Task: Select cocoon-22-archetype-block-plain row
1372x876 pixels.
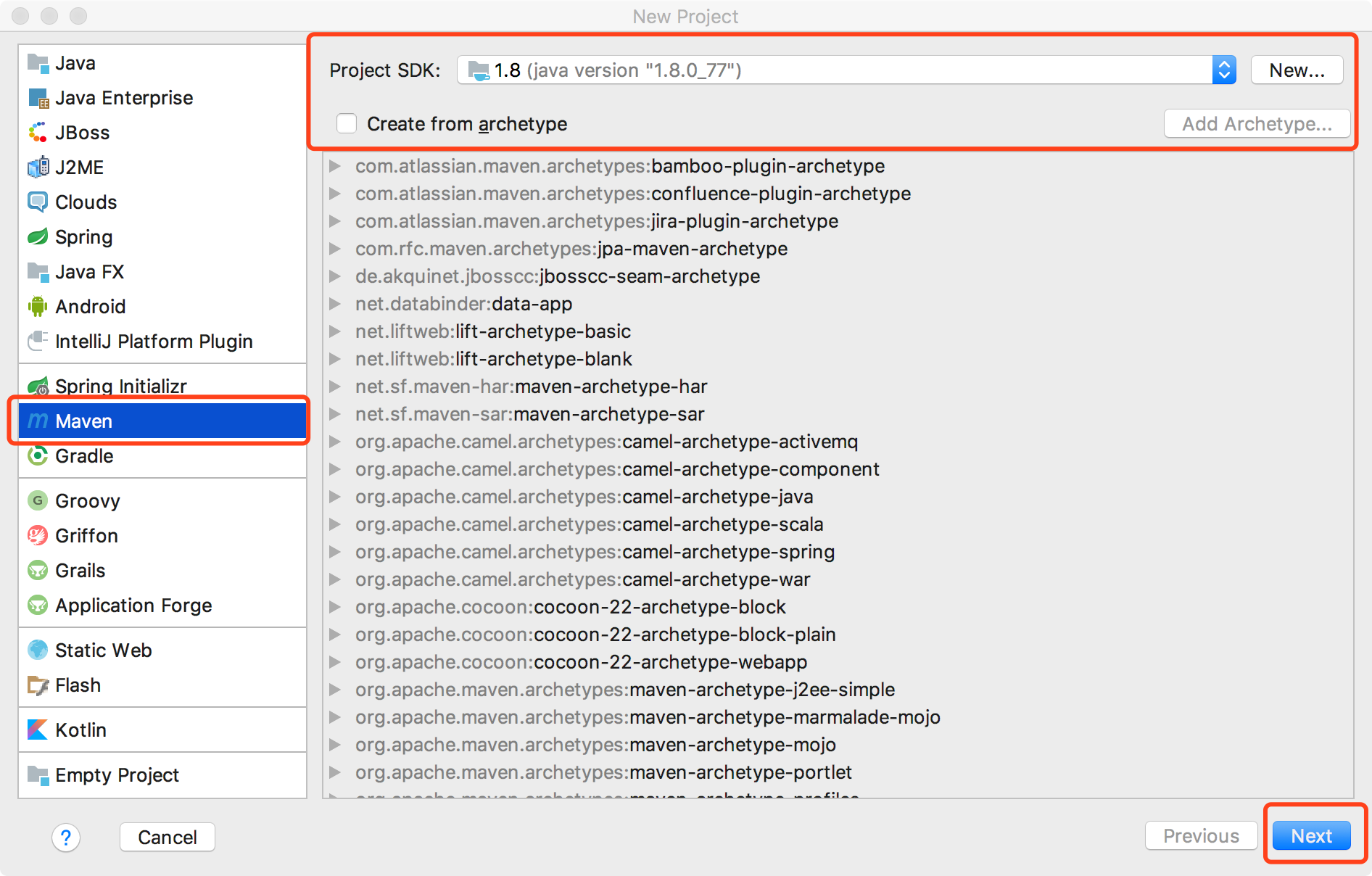Action: point(838,635)
